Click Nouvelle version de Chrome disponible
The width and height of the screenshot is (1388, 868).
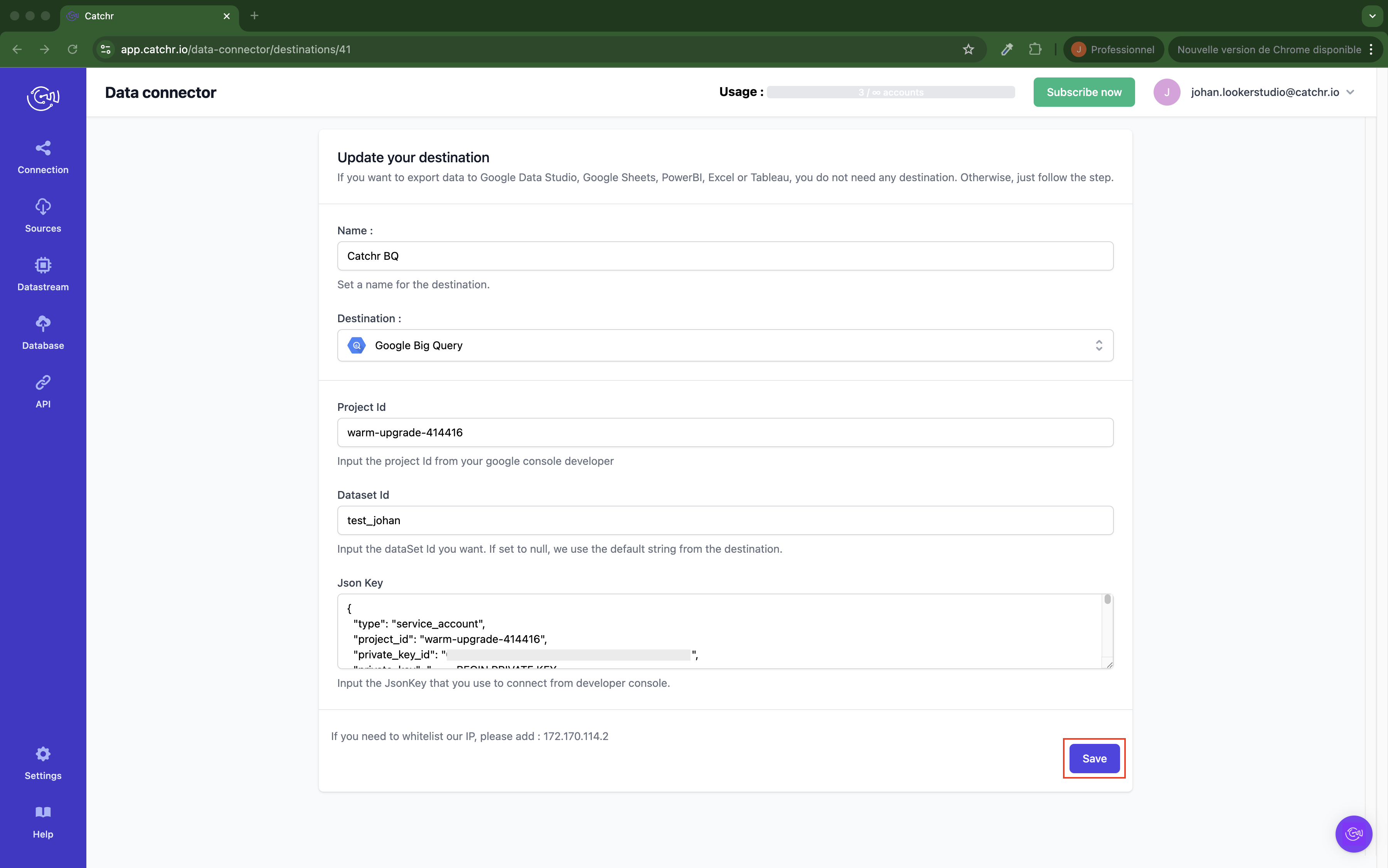pos(1269,49)
